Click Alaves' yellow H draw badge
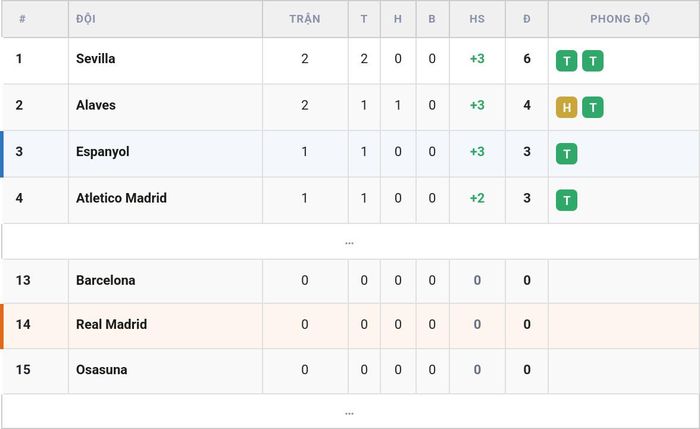The height and width of the screenshot is (429, 700). point(567,107)
